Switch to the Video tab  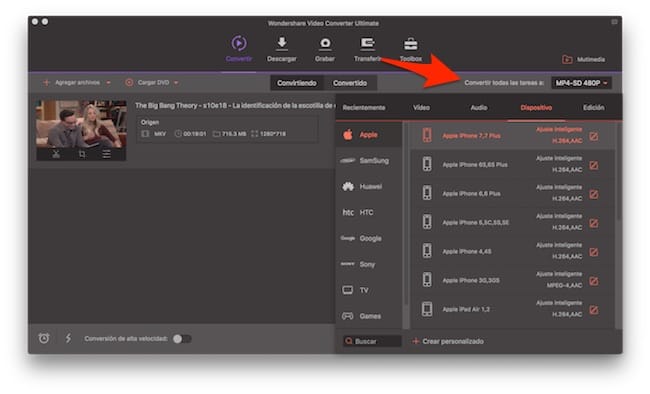(421, 108)
